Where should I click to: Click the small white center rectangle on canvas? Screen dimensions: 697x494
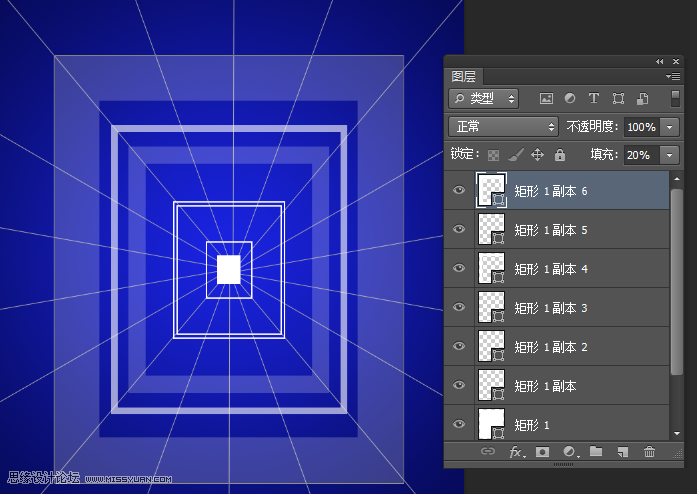click(228, 269)
